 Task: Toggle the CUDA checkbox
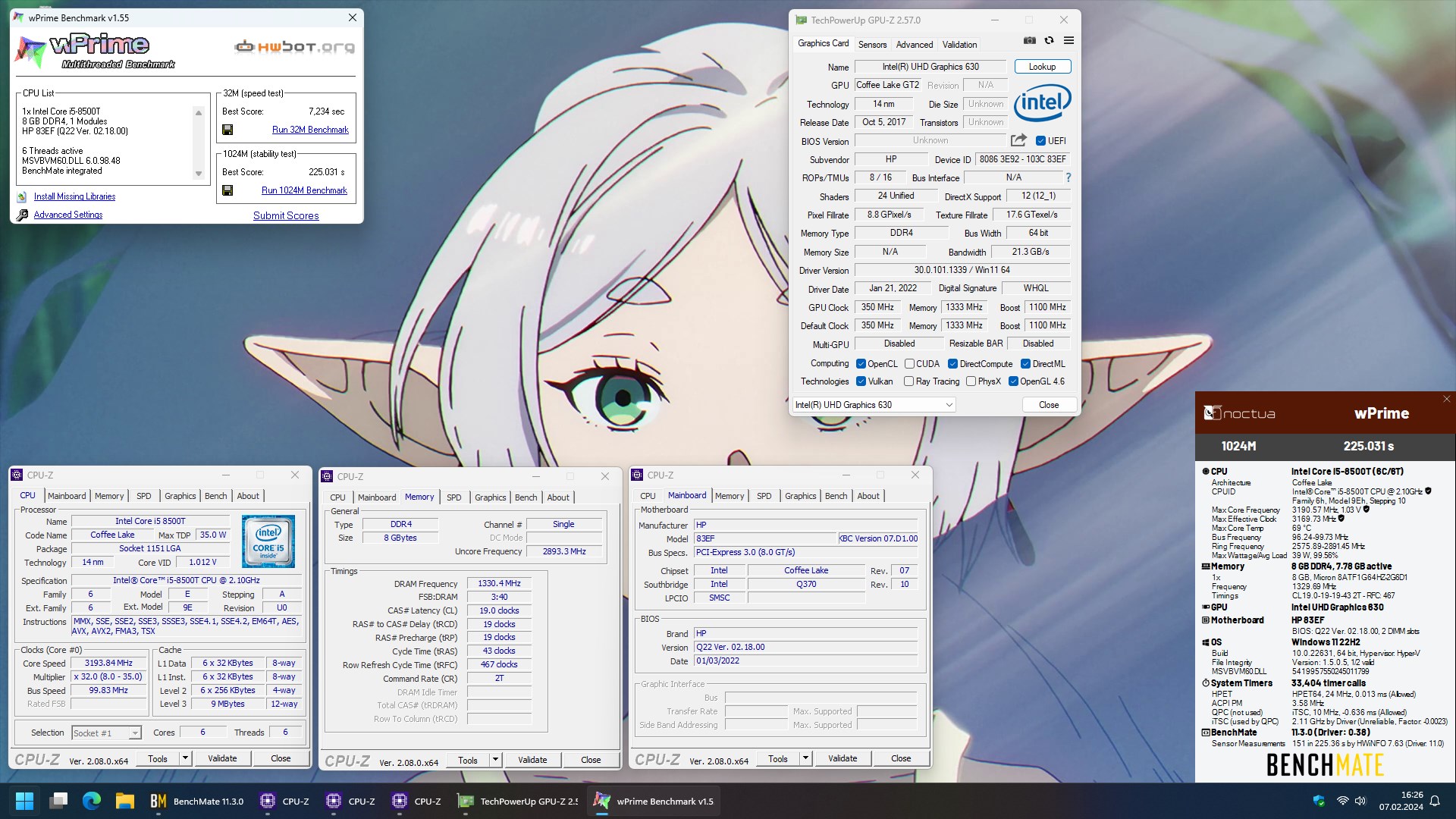[x=909, y=364]
